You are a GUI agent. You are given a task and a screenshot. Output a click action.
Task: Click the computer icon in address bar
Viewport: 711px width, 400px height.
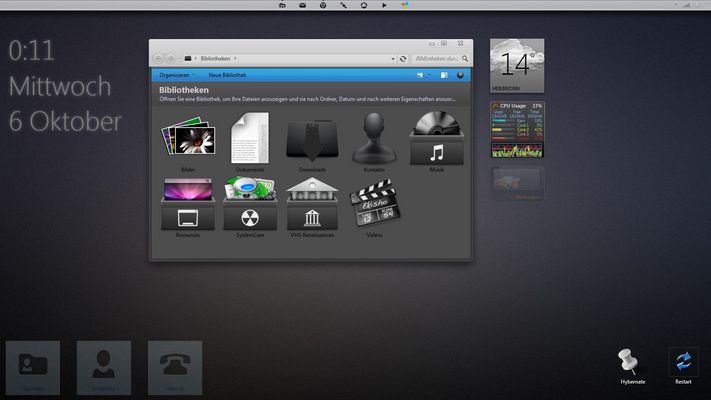[188, 59]
